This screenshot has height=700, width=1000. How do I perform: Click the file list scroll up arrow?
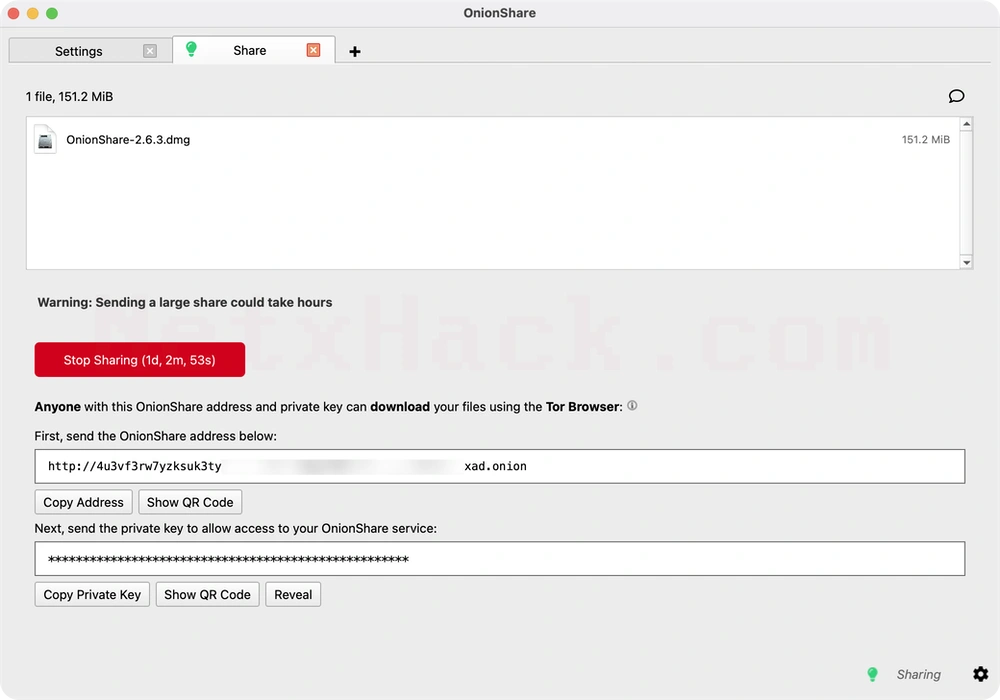[x=966, y=124]
